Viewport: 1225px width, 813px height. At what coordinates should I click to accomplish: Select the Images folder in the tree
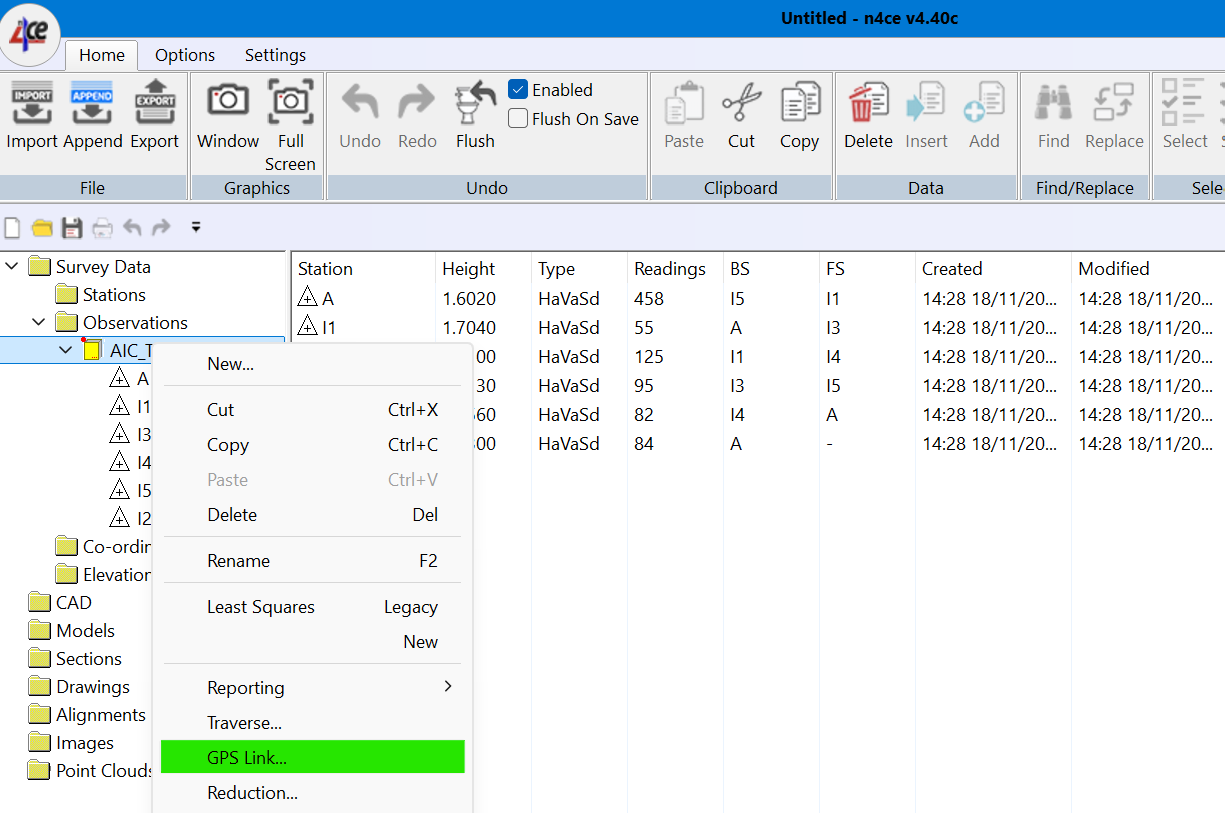click(71, 743)
